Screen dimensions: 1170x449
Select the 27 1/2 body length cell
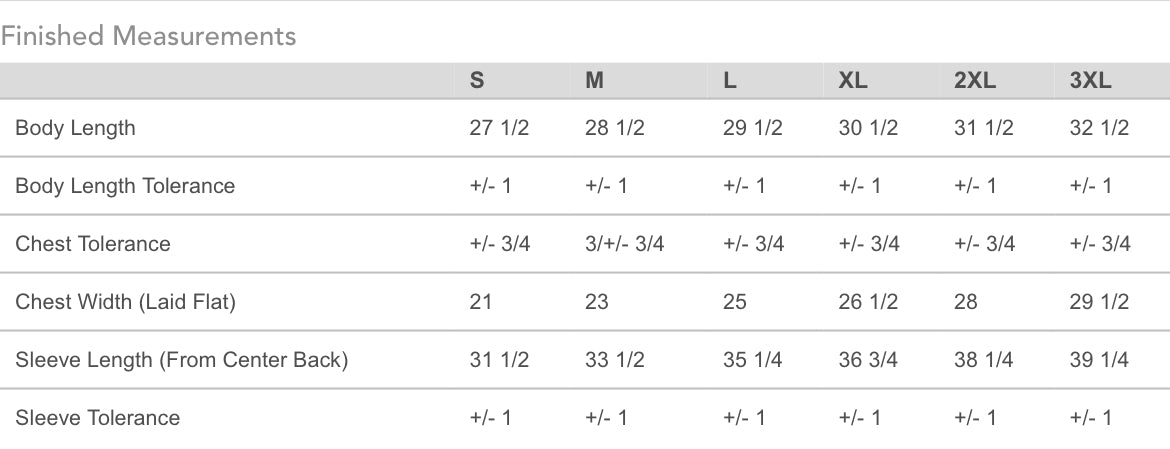tap(499, 128)
